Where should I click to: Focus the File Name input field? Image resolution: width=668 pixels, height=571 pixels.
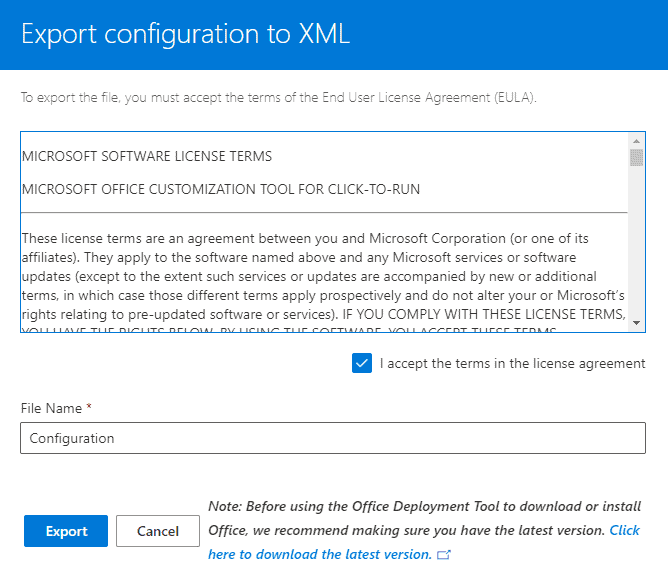(x=333, y=438)
